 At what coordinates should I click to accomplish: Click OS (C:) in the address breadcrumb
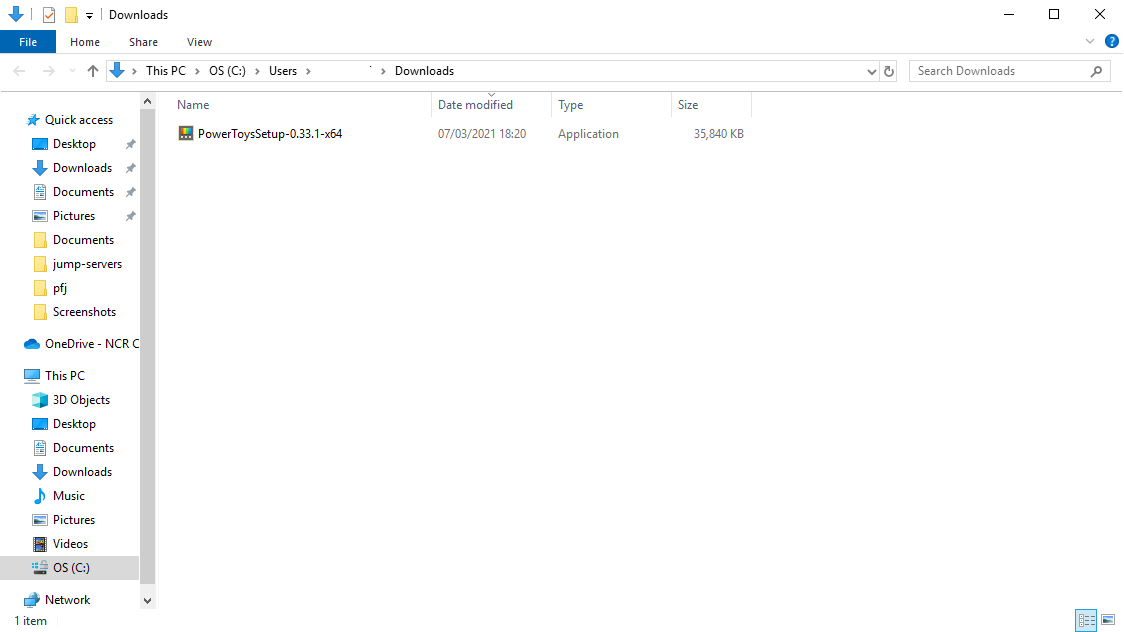pos(227,71)
